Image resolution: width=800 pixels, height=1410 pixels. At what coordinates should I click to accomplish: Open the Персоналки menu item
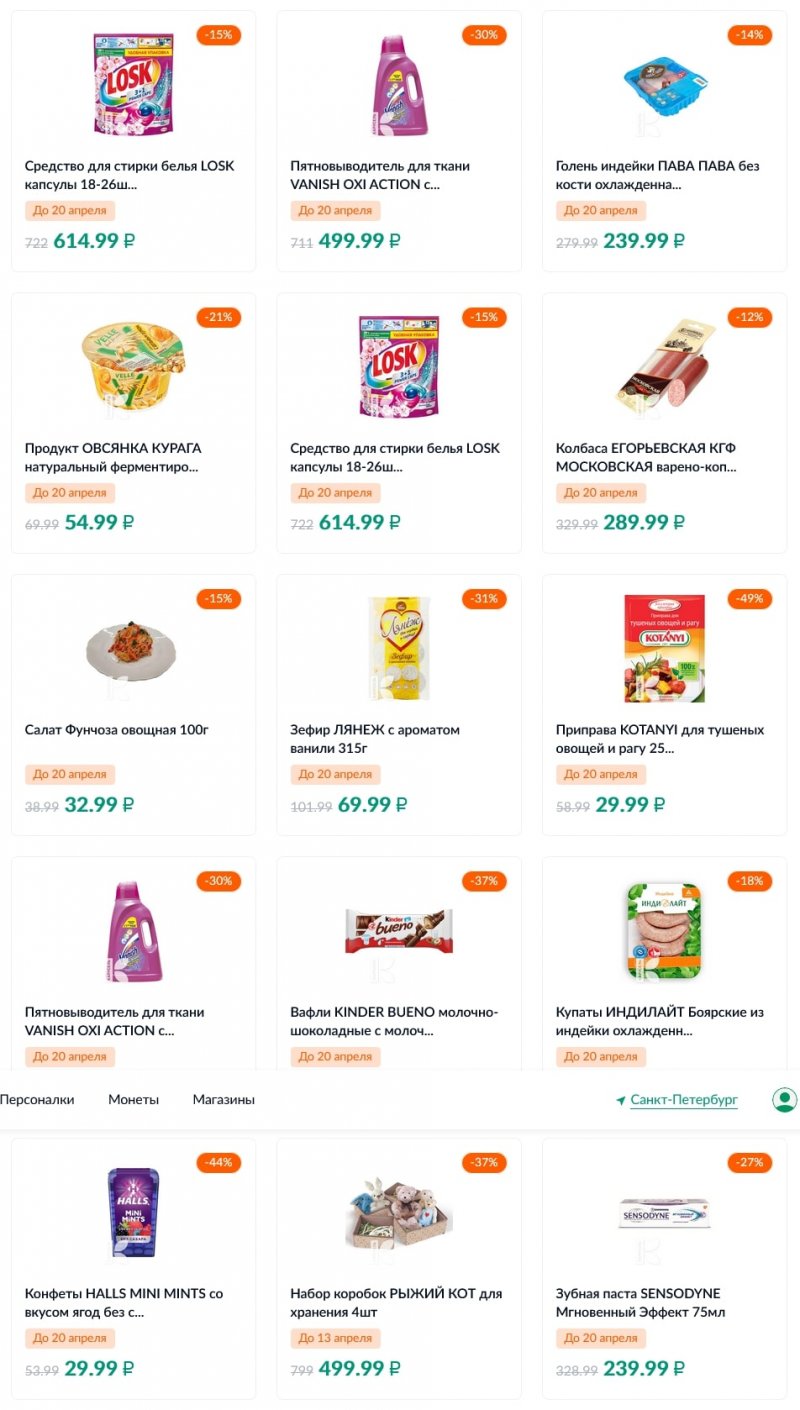37,1100
